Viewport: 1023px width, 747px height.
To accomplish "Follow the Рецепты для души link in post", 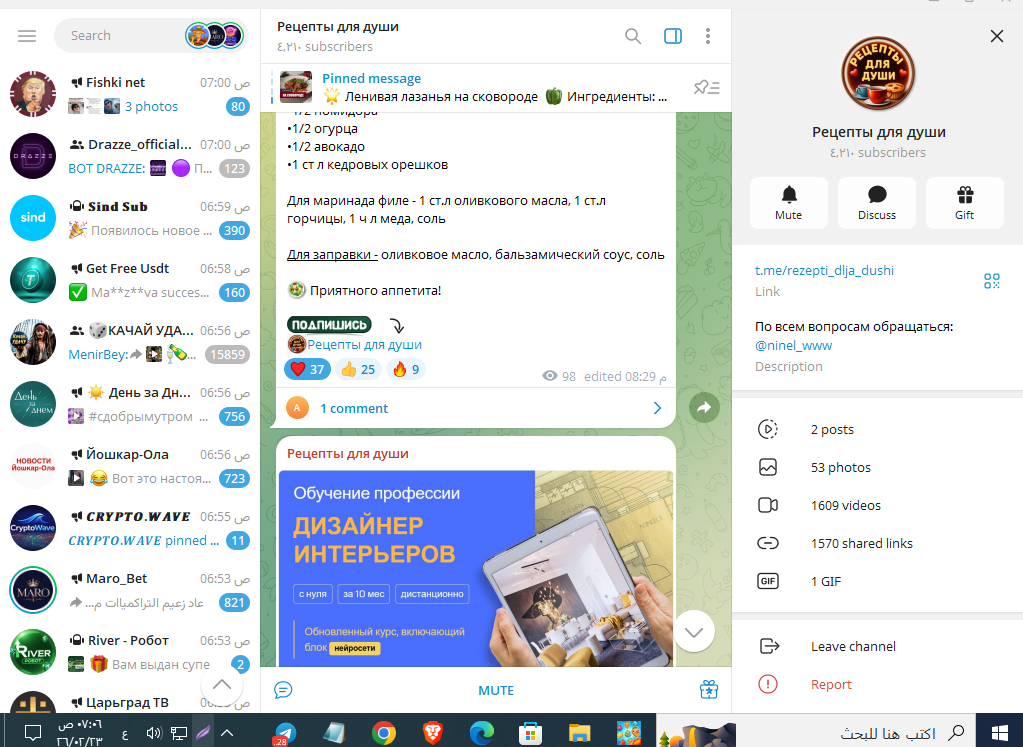I will click(x=364, y=344).
